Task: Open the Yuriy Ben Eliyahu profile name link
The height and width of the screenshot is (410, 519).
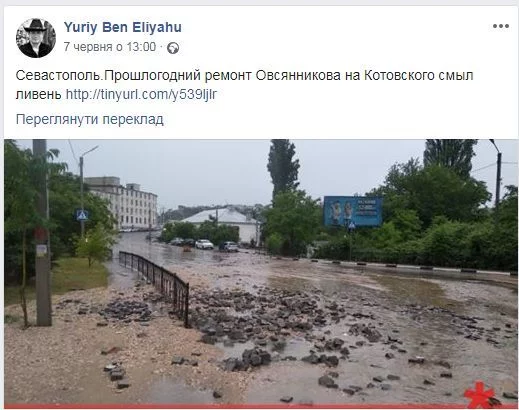Action: point(123,27)
